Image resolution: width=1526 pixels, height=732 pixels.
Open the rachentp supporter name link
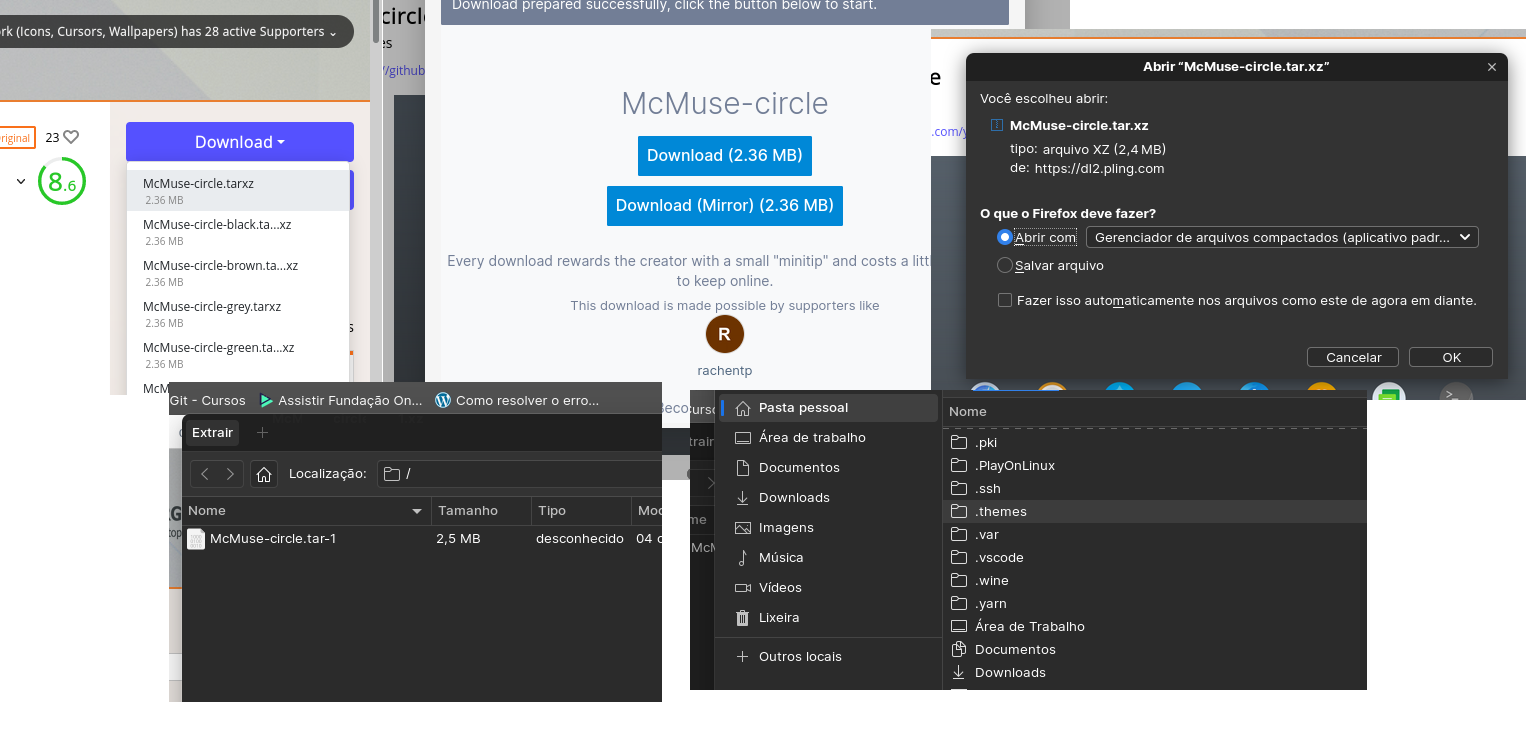click(x=725, y=371)
